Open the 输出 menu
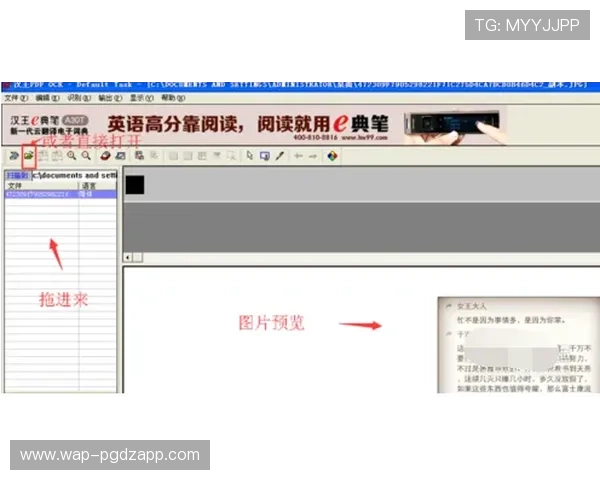Viewport: 600px width, 480px height. point(110,98)
